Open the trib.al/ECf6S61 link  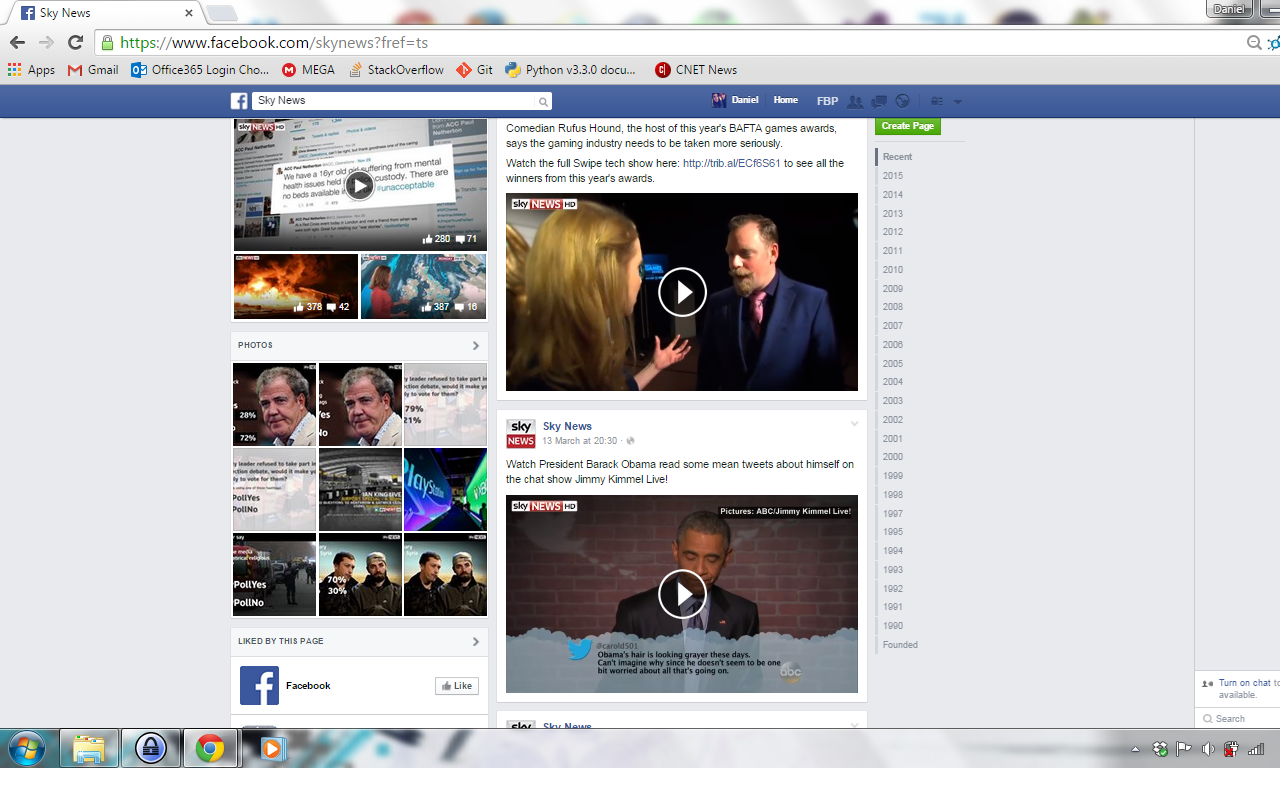[x=731, y=163]
